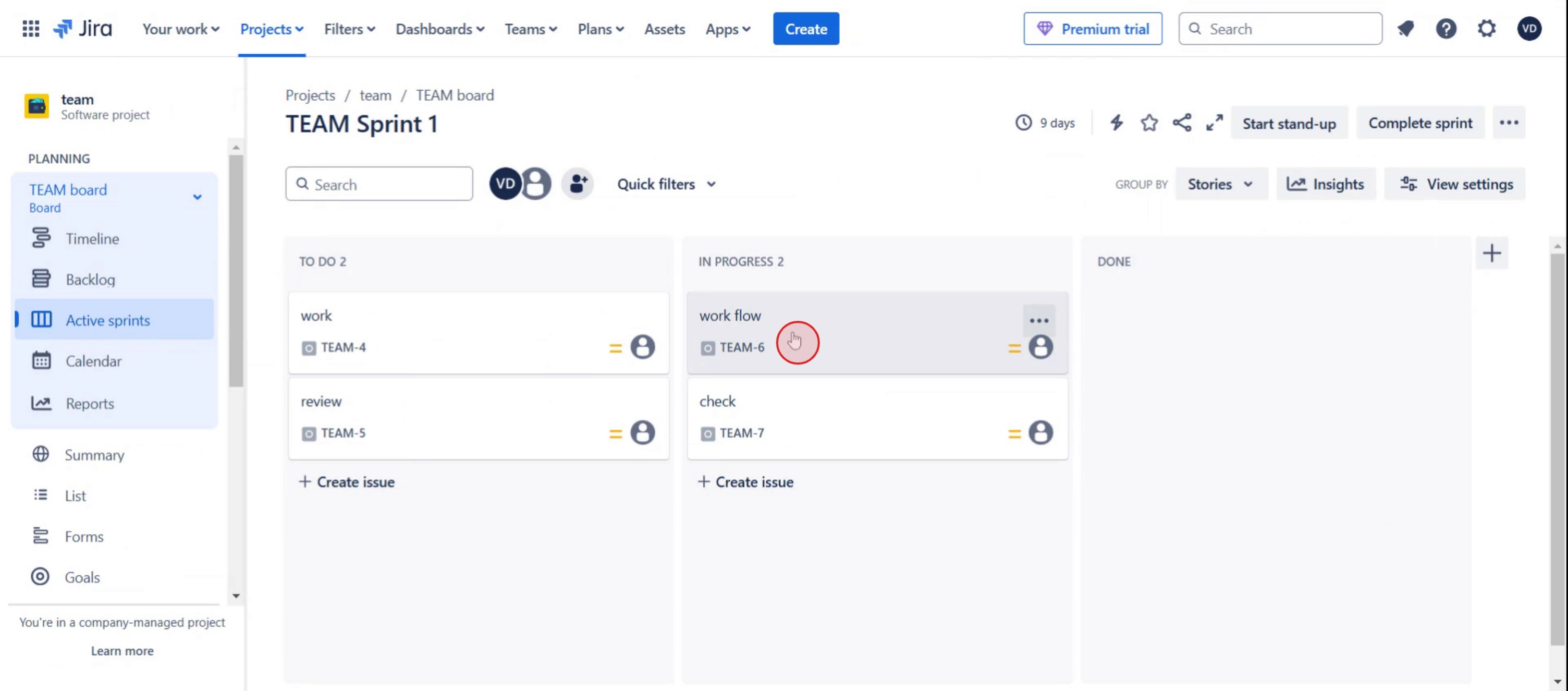Open the Backlog sidebar item
This screenshot has height=691, width=1568.
[x=90, y=280]
